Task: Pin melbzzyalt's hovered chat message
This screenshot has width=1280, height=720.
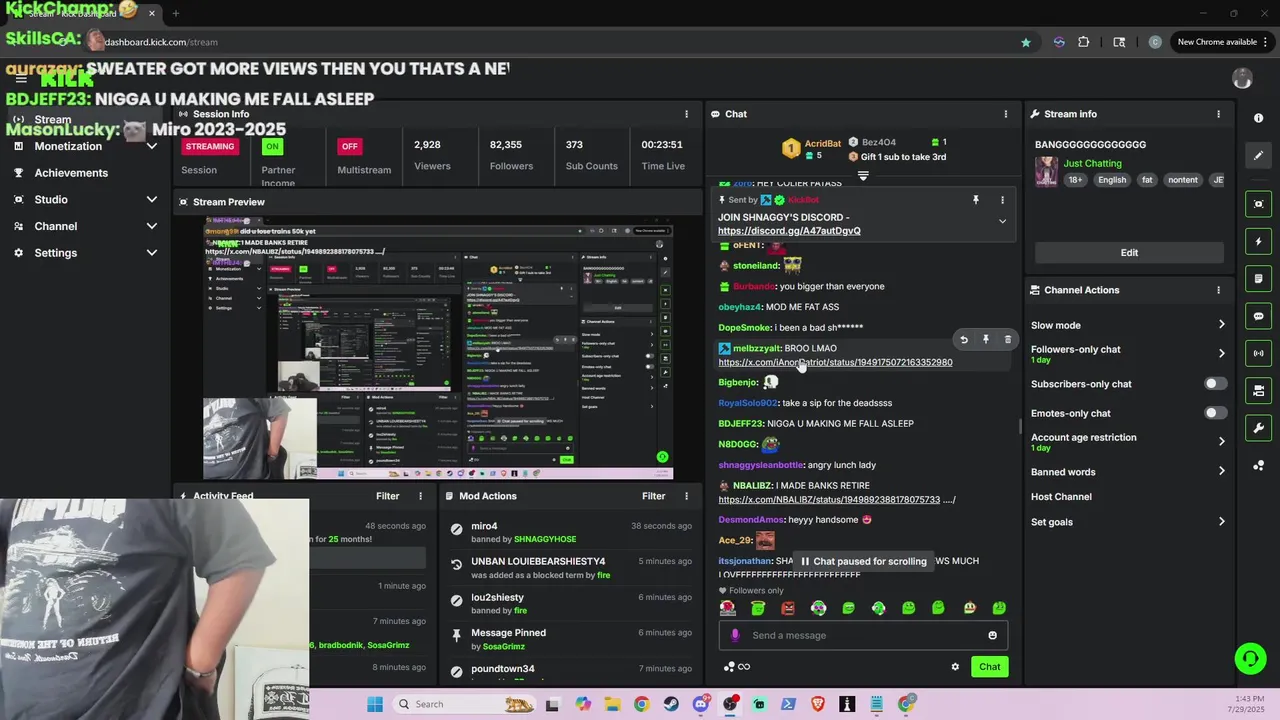Action: point(985,340)
